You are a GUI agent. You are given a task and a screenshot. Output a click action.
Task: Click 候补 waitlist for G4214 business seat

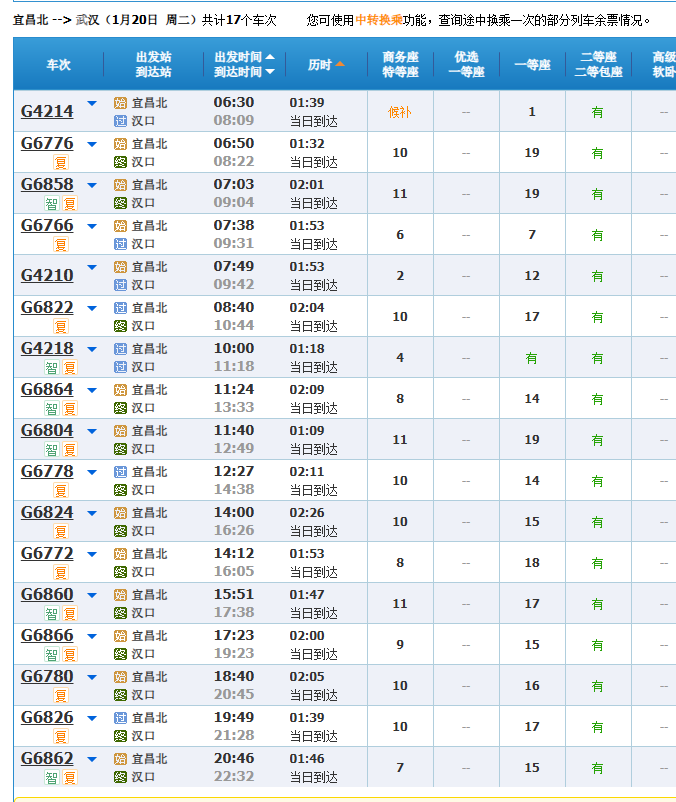click(400, 112)
